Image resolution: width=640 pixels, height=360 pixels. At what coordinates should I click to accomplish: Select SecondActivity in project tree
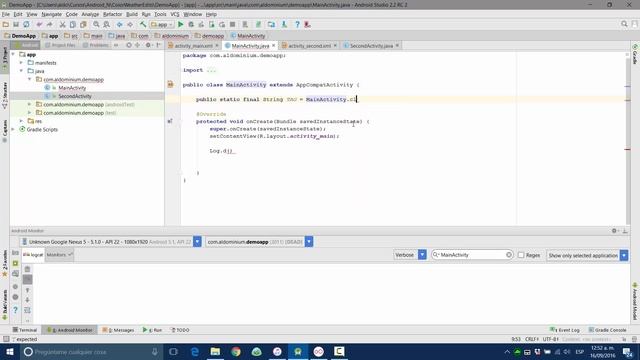pos(75,96)
